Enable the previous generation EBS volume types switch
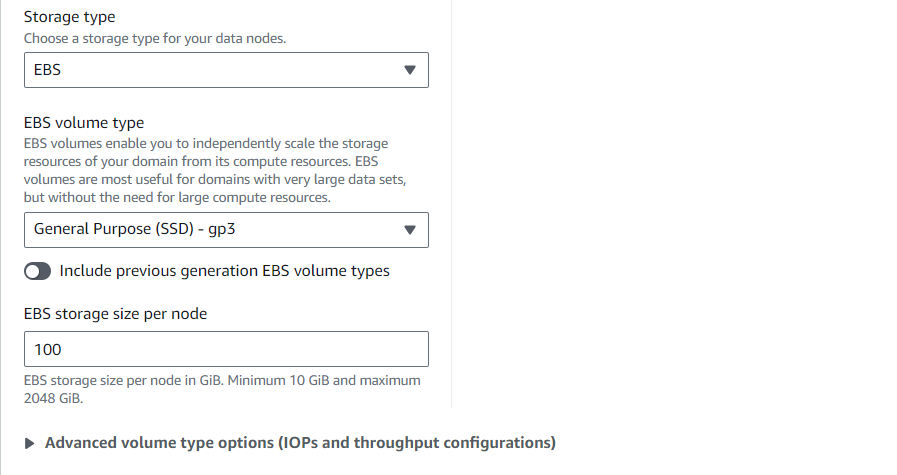The height and width of the screenshot is (475, 897). (x=37, y=271)
